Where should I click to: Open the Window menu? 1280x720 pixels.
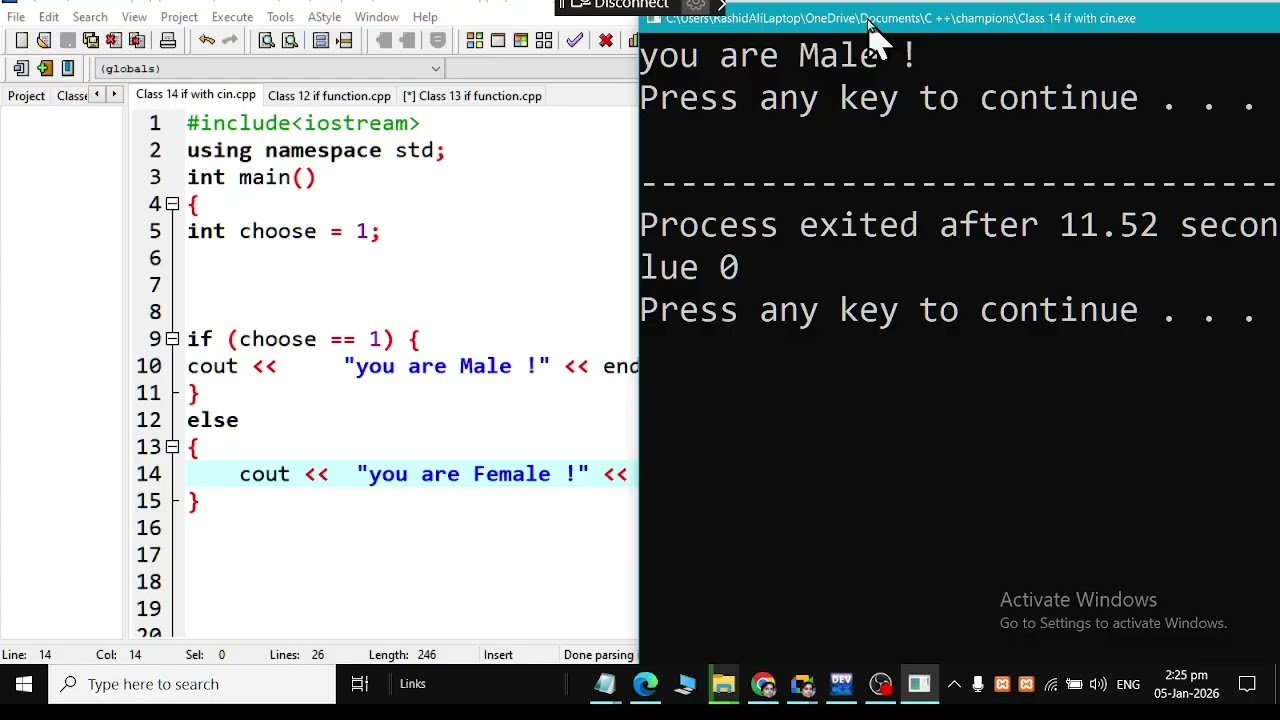pos(377,17)
